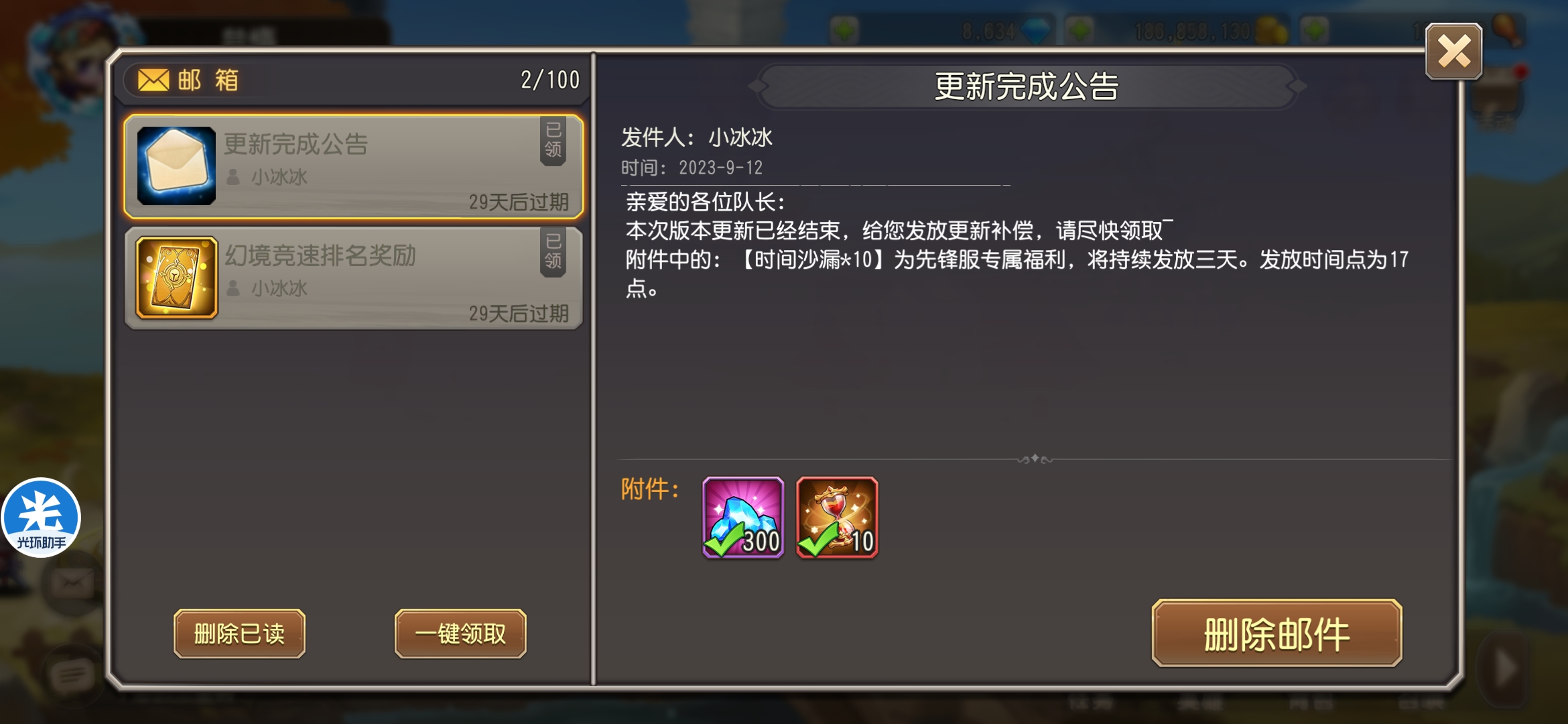The width and height of the screenshot is (1568, 724).
Task: Select the 更新完成公告 mail entry
Action: point(354,166)
